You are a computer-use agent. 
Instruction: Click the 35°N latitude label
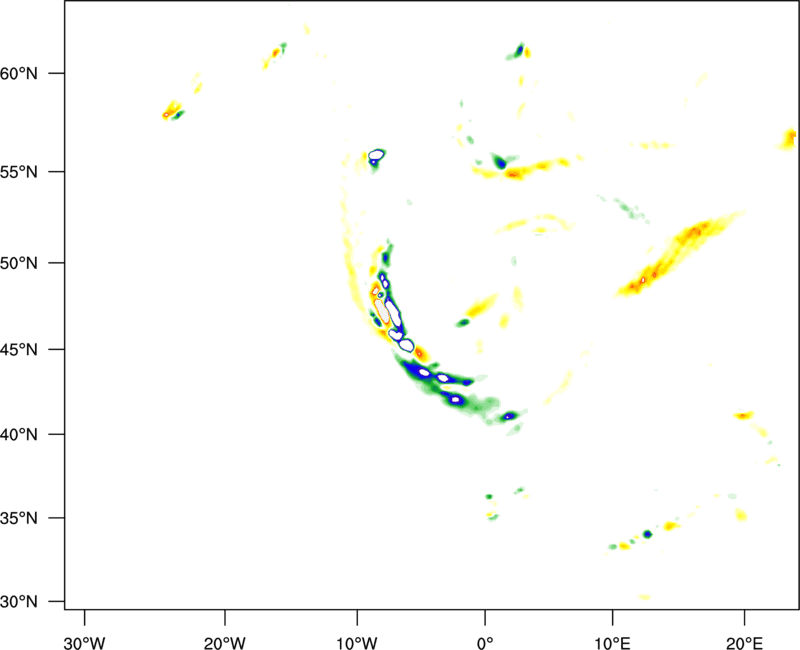coord(19,518)
